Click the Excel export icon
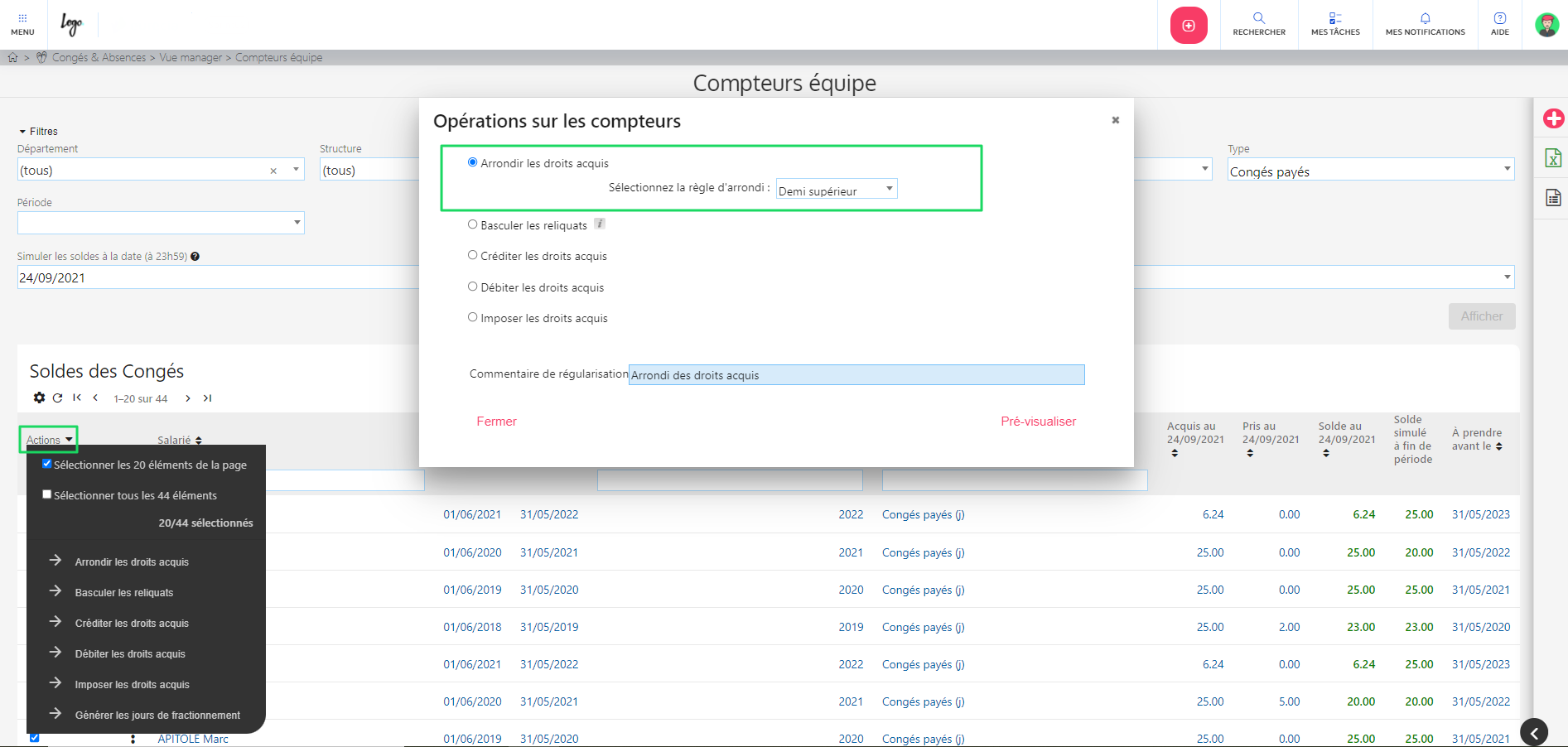1568x747 pixels. 1553,158
